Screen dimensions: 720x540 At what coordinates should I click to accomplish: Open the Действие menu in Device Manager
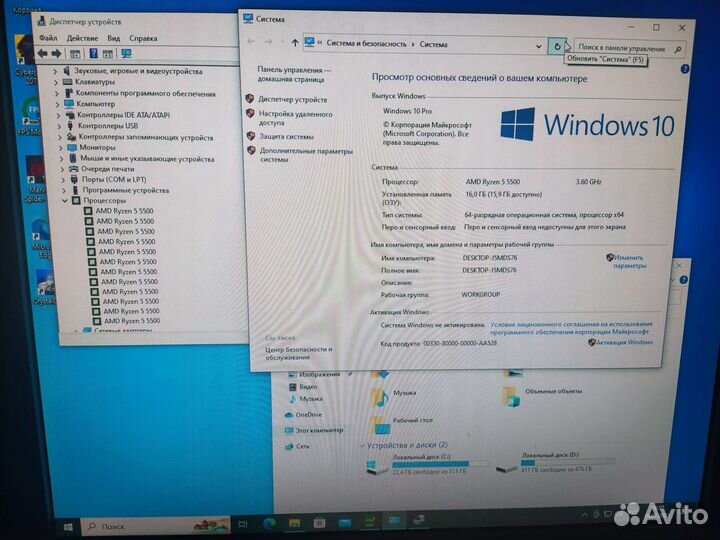(82, 38)
